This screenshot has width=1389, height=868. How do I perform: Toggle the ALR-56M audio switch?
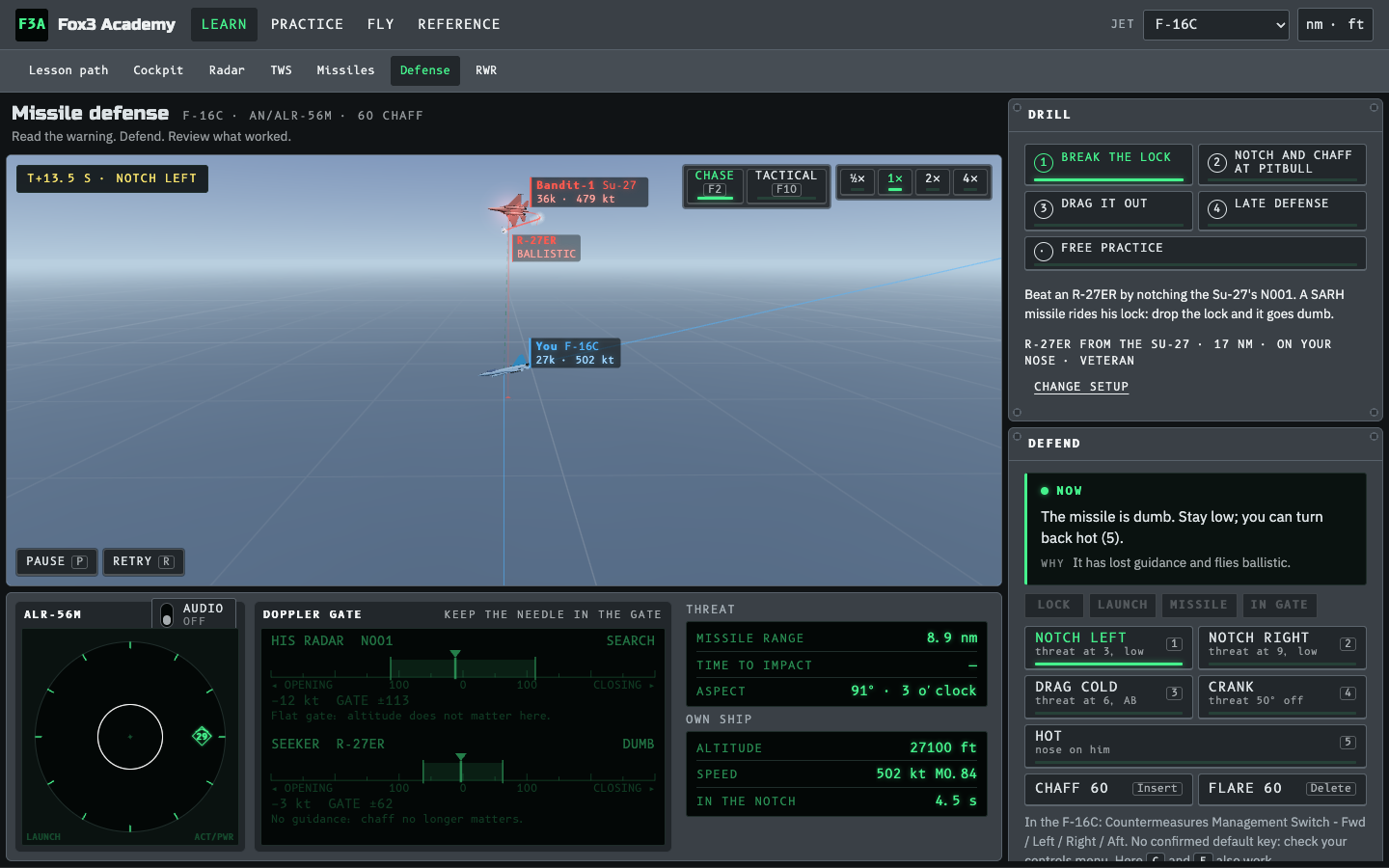point(167,614)
